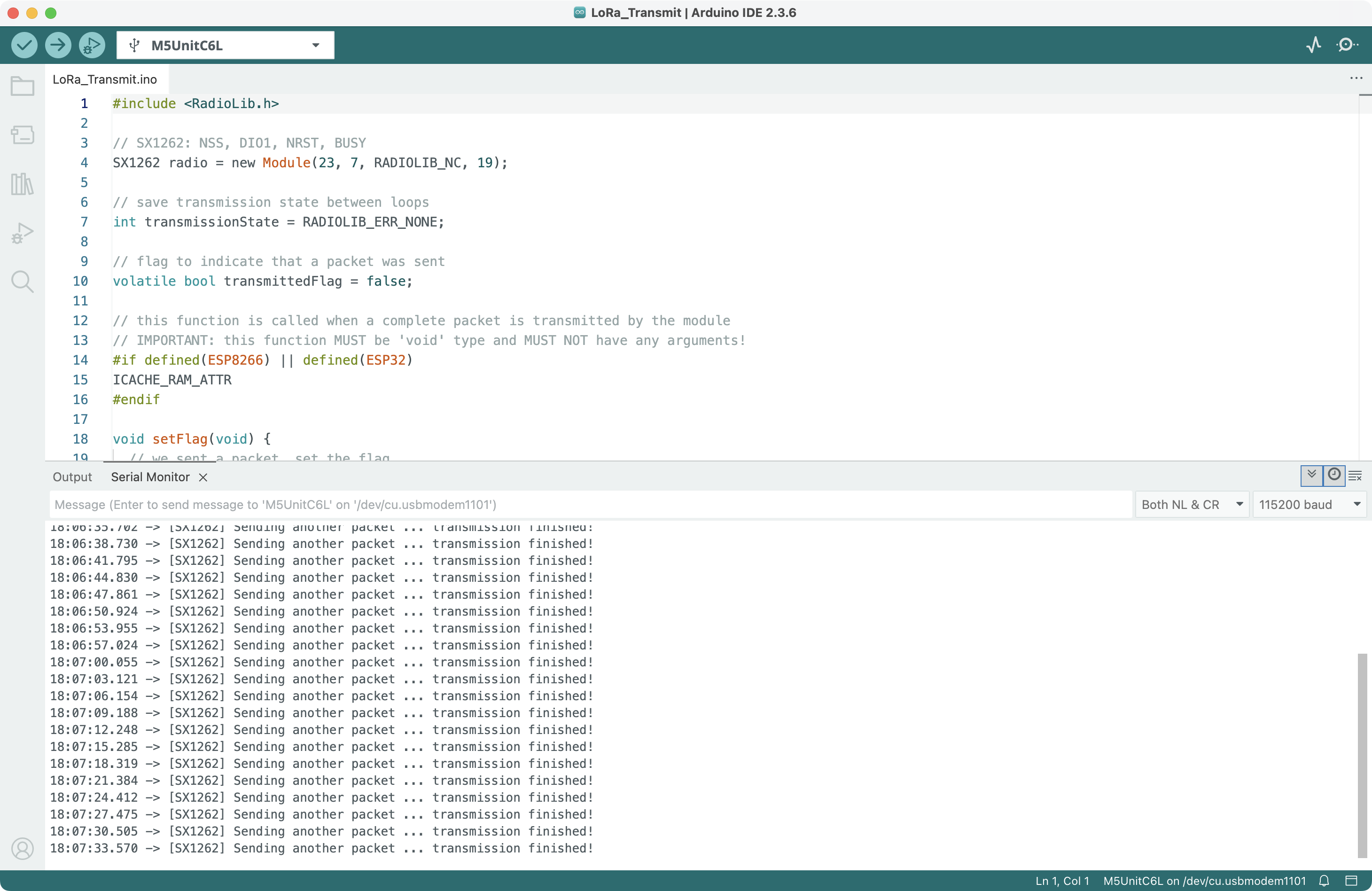Open the Search sidebar magnifier icon

[23, 281]
